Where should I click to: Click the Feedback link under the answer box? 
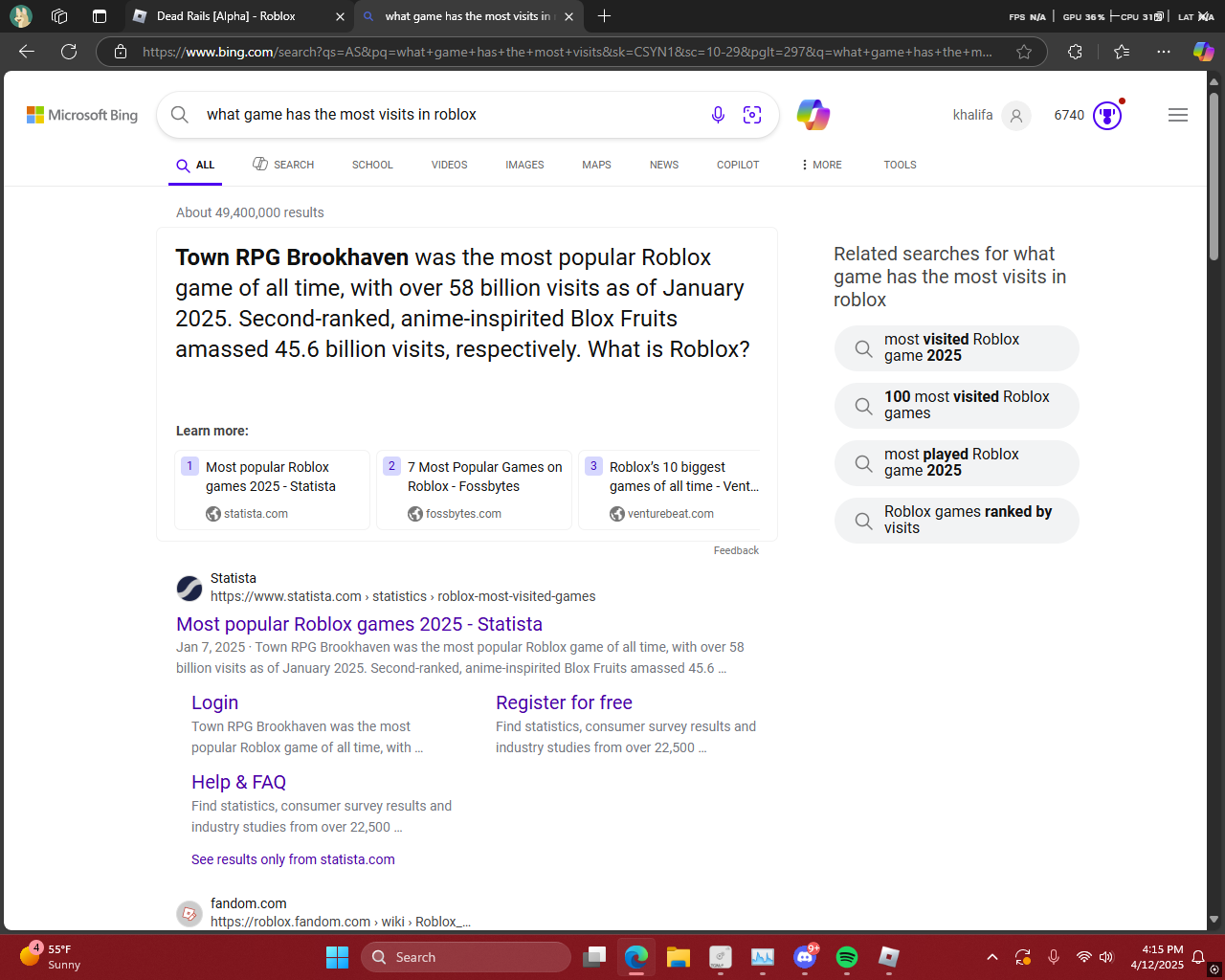pos(736,550)
